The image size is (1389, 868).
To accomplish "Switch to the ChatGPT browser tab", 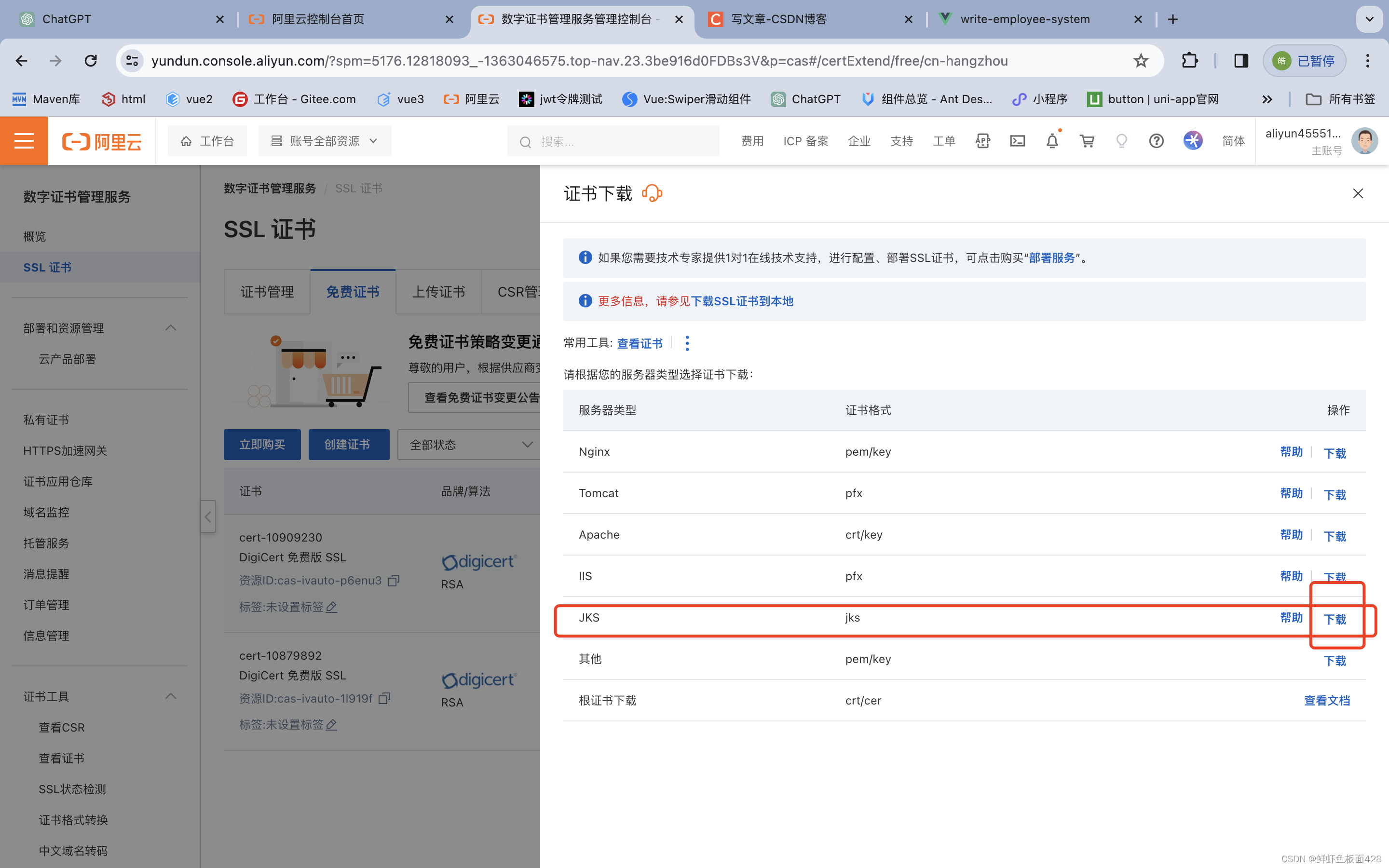I will pyautogui.click(x=121, y=19).
